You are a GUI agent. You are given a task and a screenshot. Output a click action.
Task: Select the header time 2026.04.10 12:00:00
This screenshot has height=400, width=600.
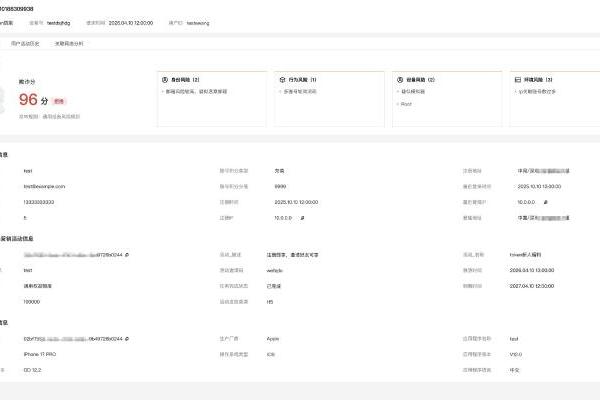pyautogui.click(x=131, y=23)
